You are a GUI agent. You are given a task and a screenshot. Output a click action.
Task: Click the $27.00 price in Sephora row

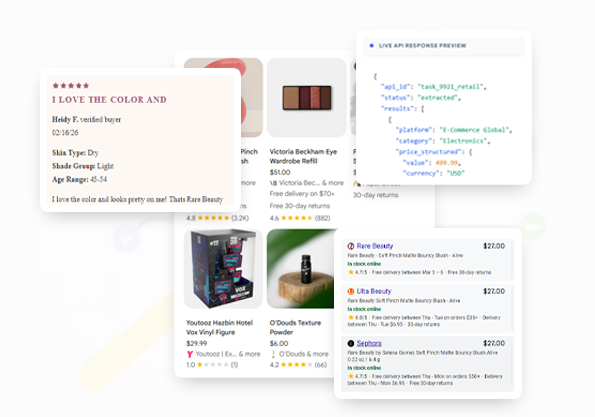[494, 343]
